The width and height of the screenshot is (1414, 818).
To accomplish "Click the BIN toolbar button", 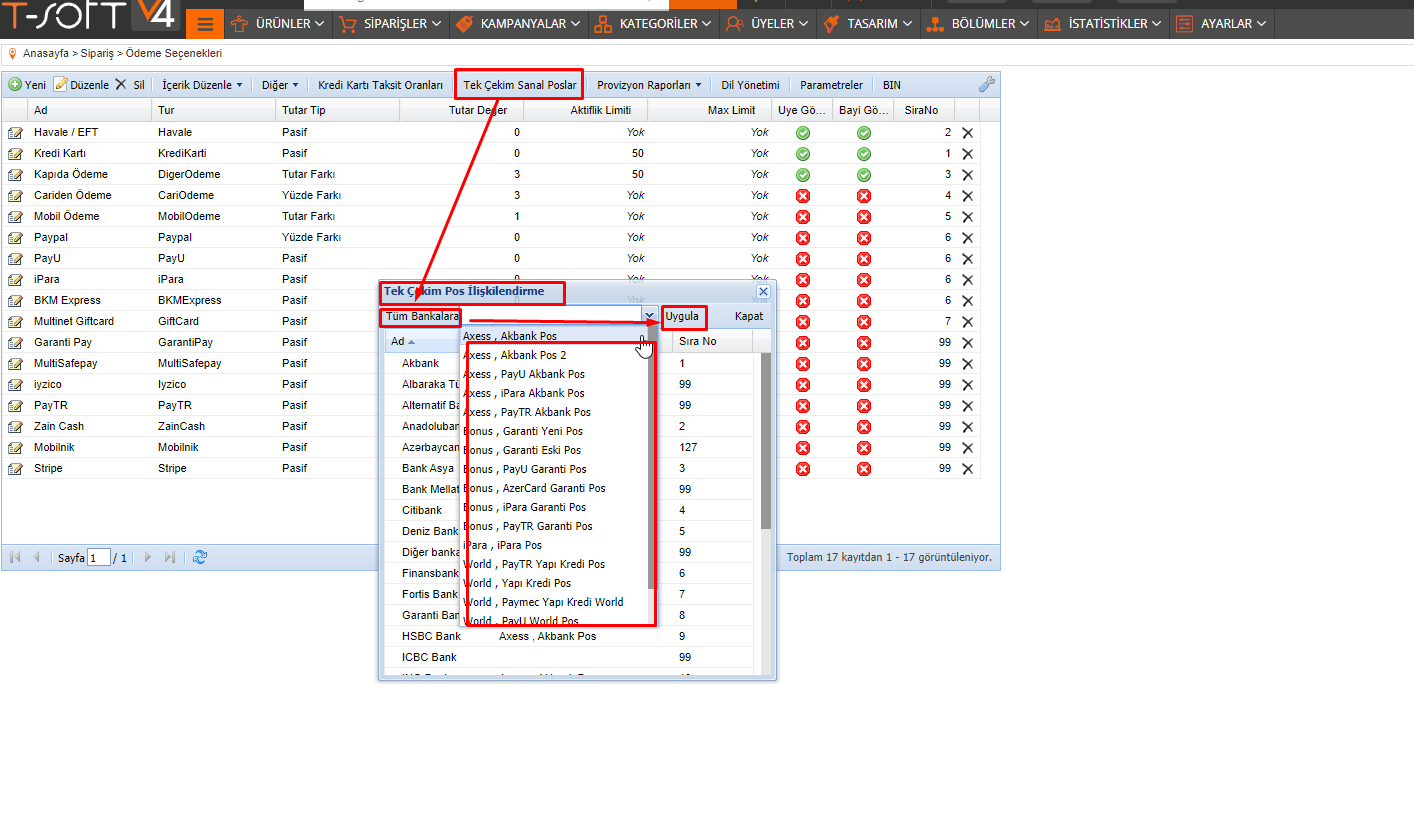I will click(892, 85).
